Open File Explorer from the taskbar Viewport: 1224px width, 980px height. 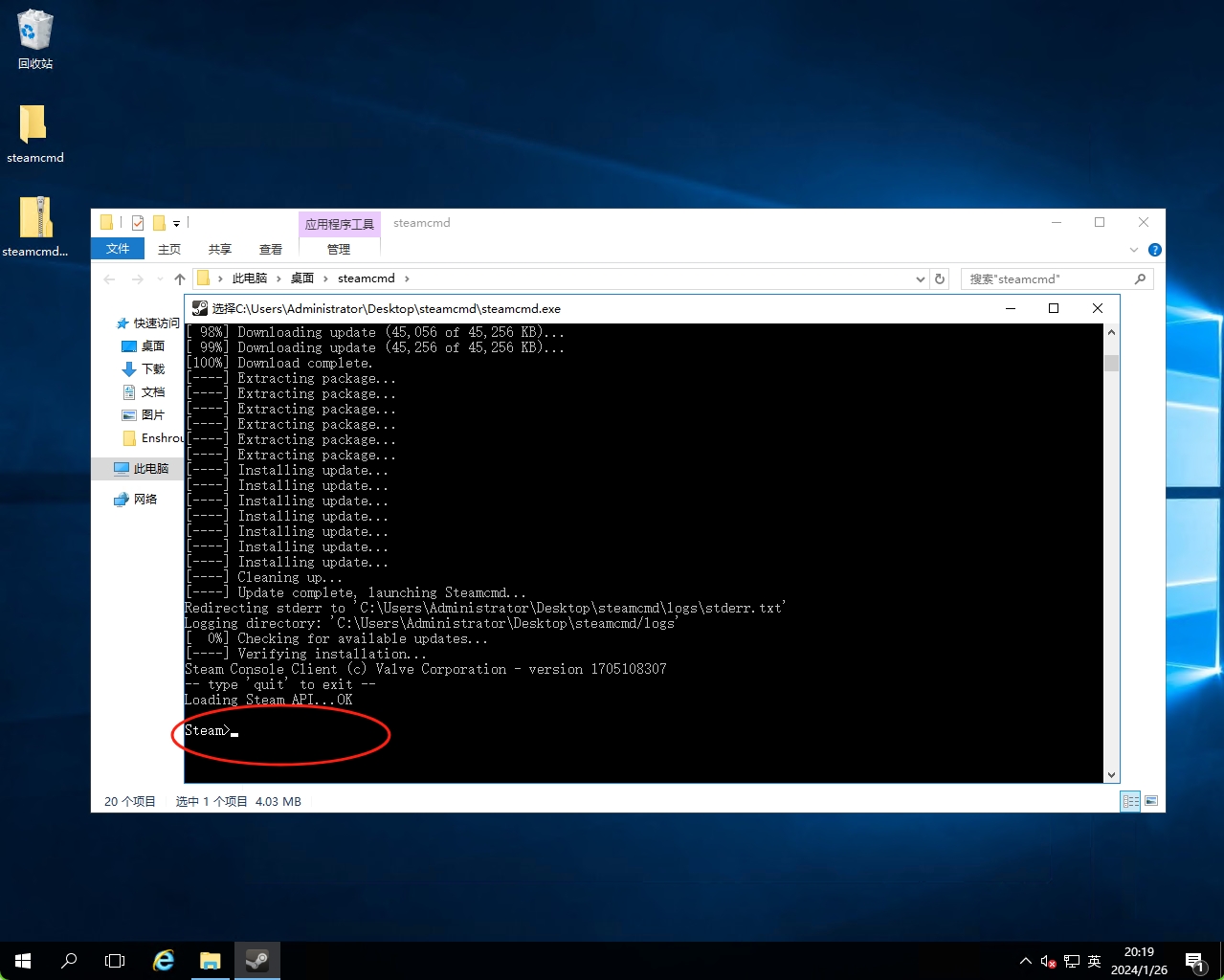point(211,961)
